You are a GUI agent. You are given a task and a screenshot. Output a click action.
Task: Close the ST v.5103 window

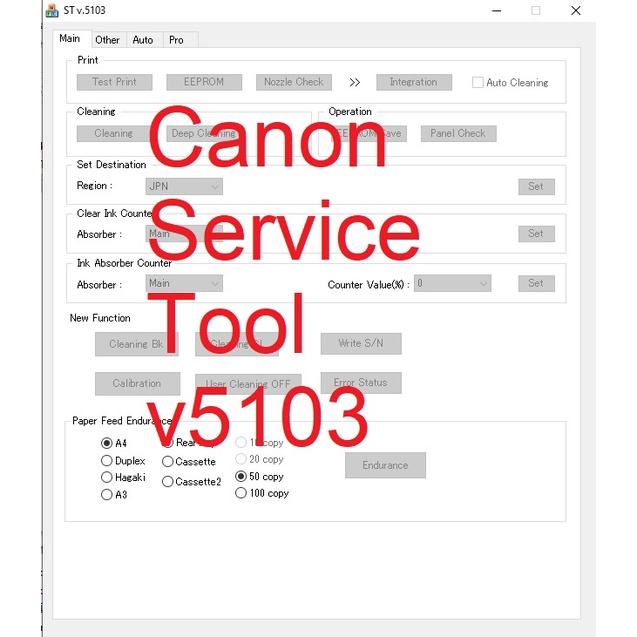(576, 11)
